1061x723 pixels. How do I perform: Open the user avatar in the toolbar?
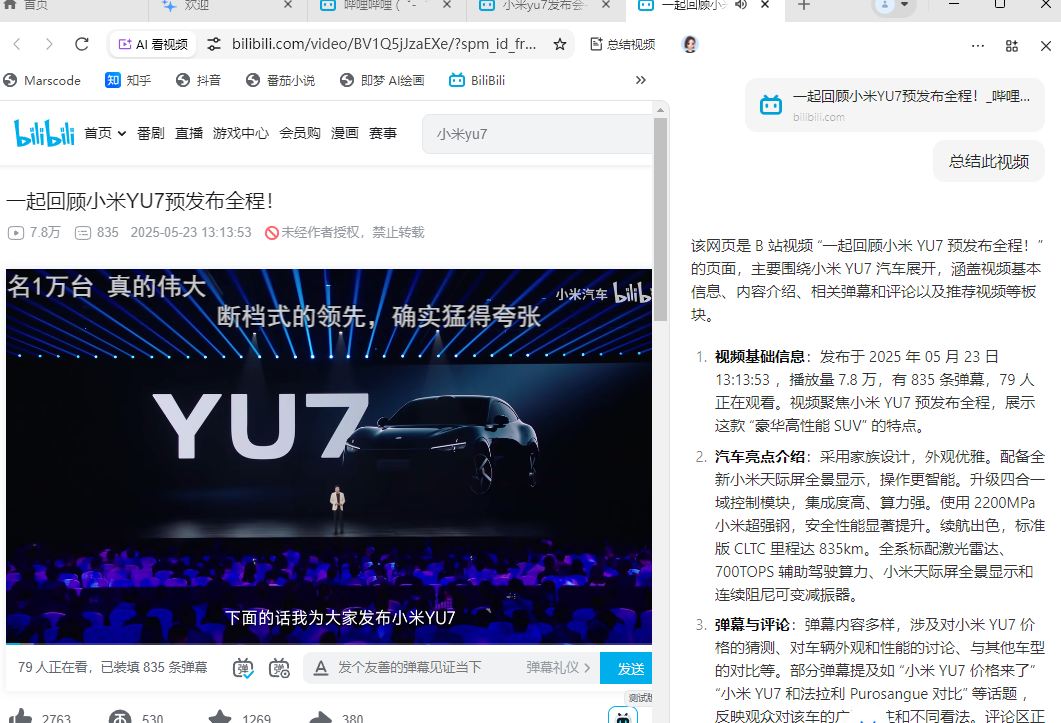click(x=690, y=45)
